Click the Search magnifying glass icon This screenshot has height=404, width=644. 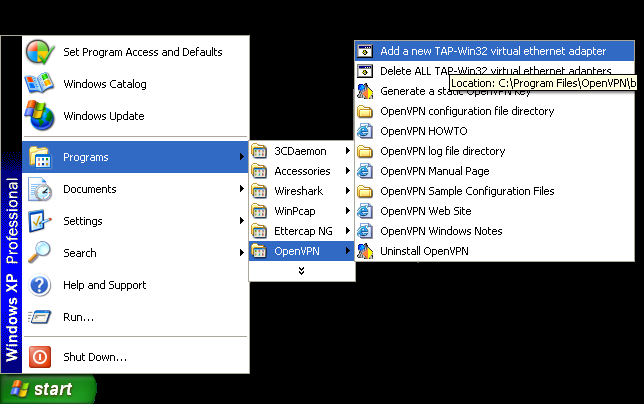point(39,252)
